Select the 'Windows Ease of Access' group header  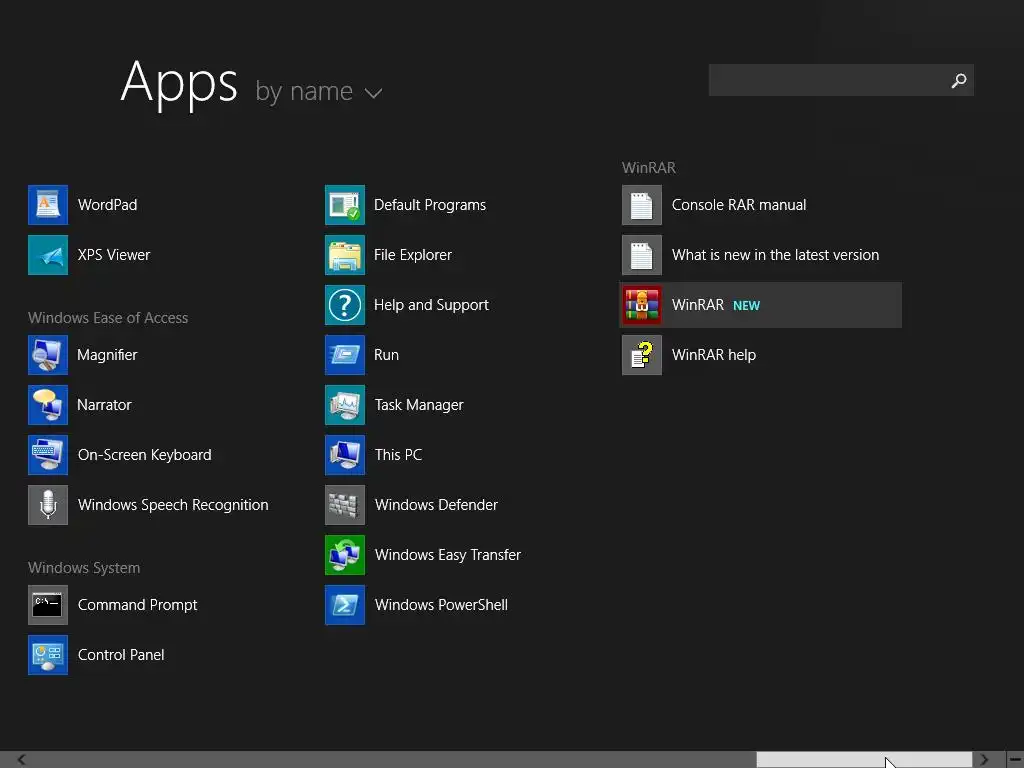click(x=108, y=318)
